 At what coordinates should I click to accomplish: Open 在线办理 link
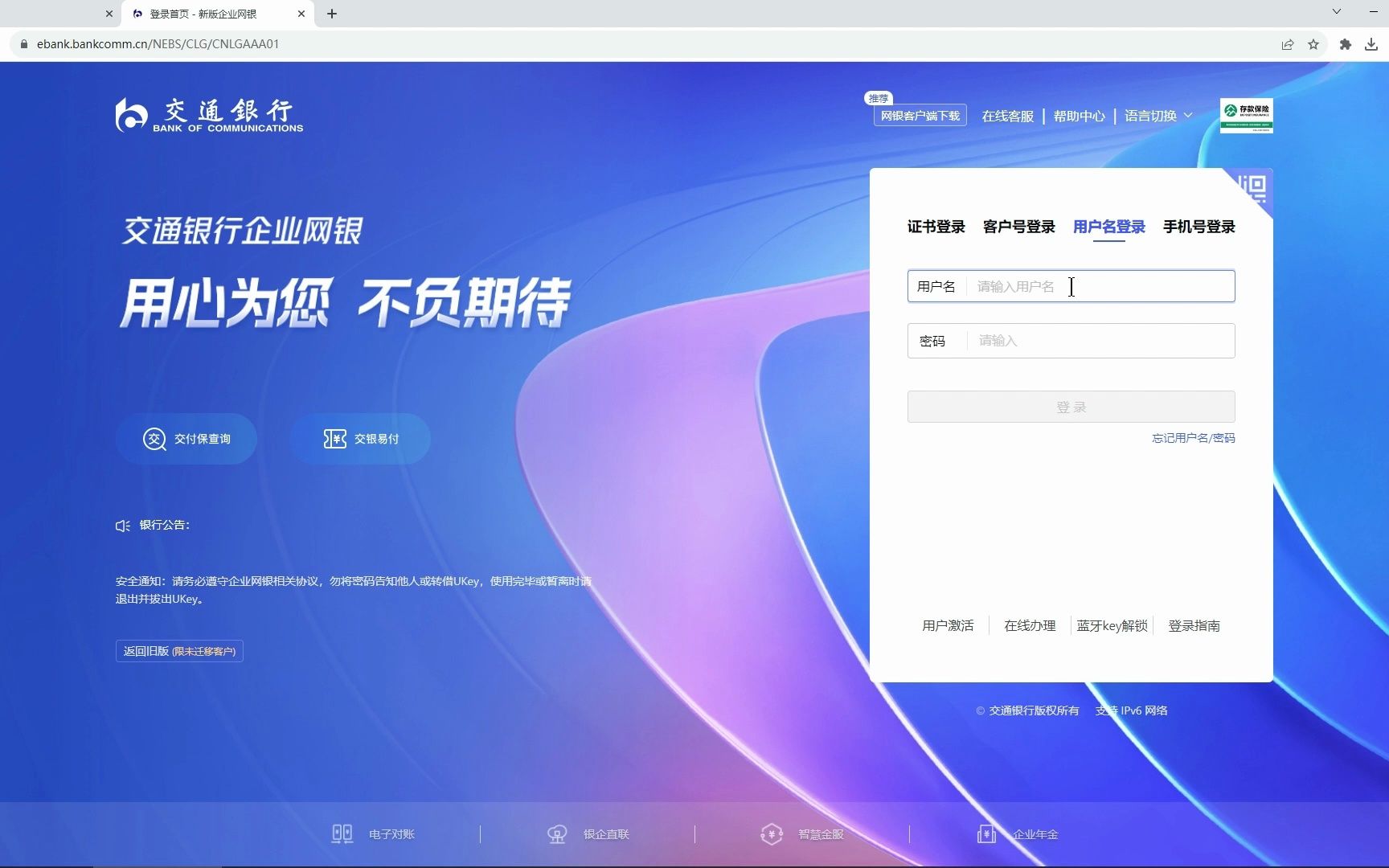(1030, 625)
